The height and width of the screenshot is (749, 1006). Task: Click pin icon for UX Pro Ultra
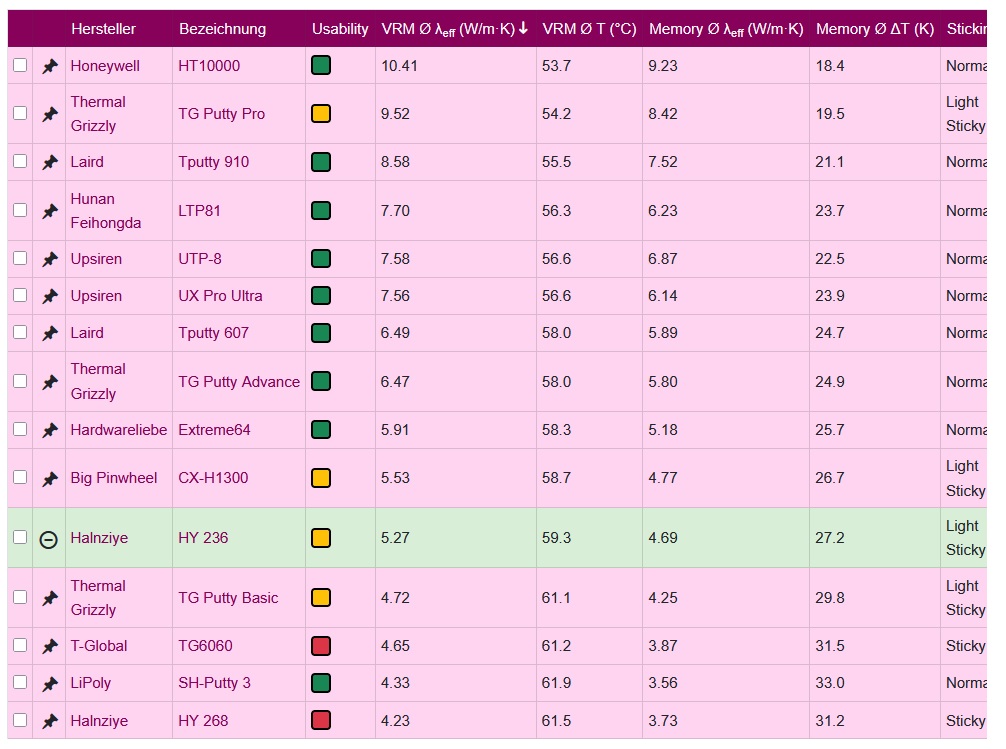[x=49, y=297]
